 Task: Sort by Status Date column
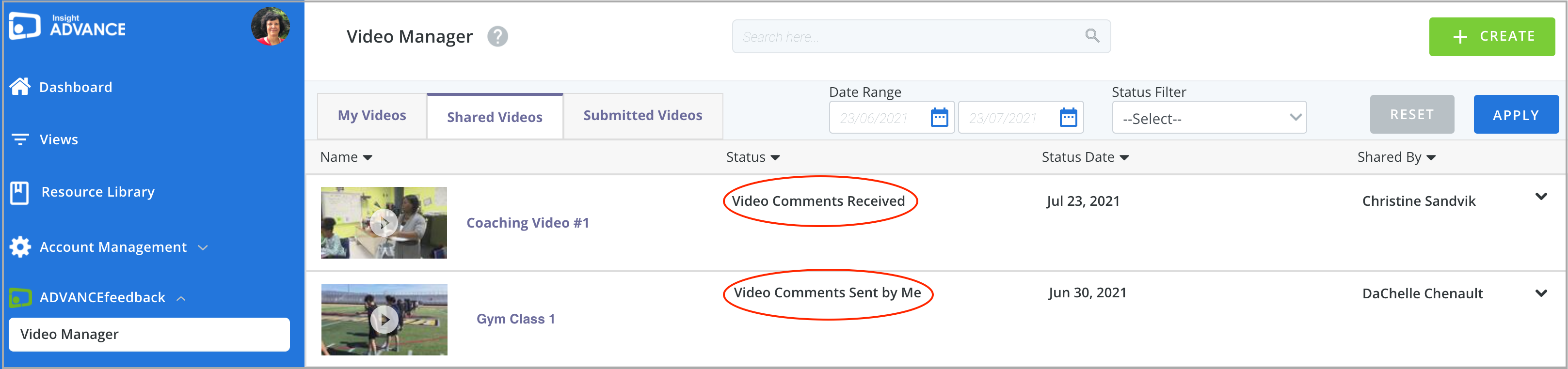pos(1085,157)
